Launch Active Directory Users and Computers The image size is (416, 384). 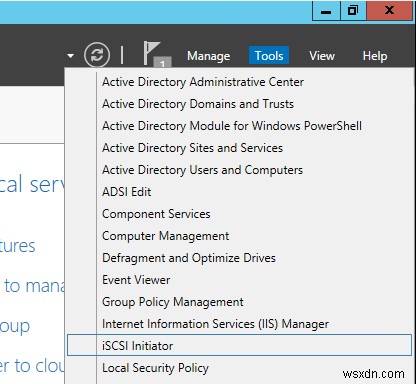coord(239,170)
